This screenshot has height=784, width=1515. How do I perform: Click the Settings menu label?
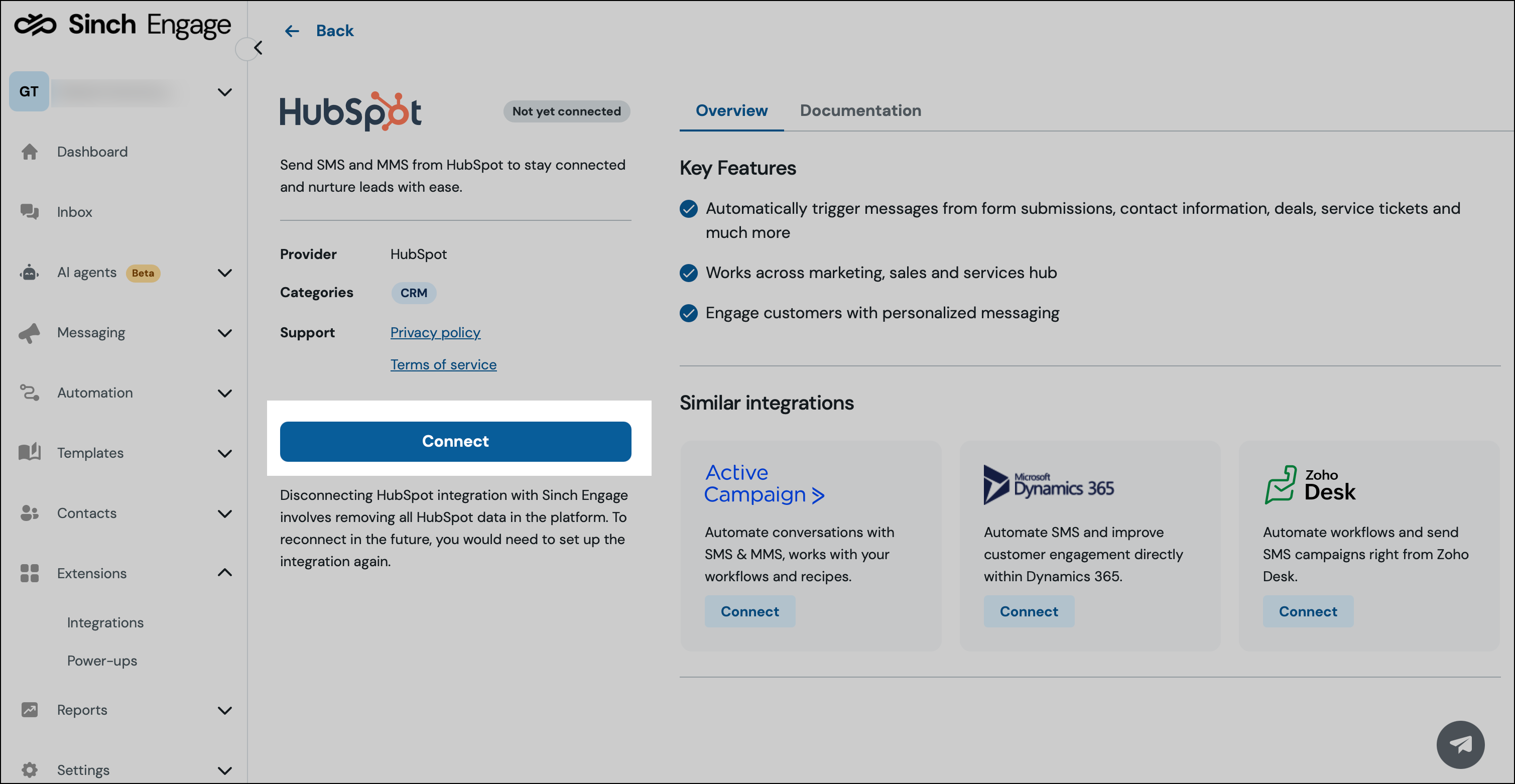pos(83,770)
